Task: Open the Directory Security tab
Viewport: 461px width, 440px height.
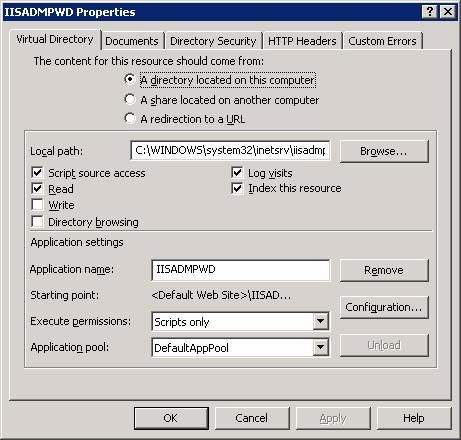Action: coord(213,41)
